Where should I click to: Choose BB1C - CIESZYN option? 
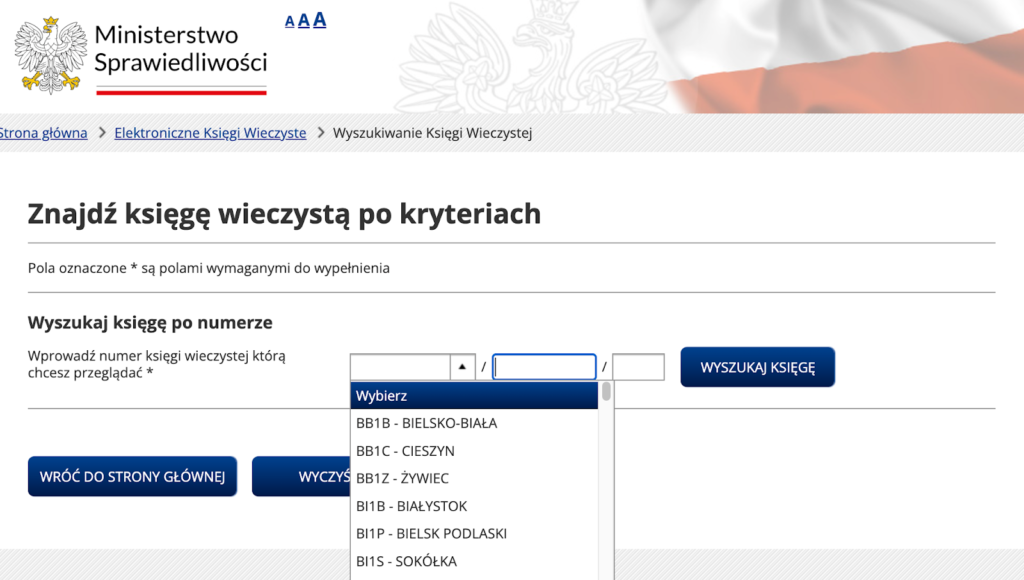[405, 451]
